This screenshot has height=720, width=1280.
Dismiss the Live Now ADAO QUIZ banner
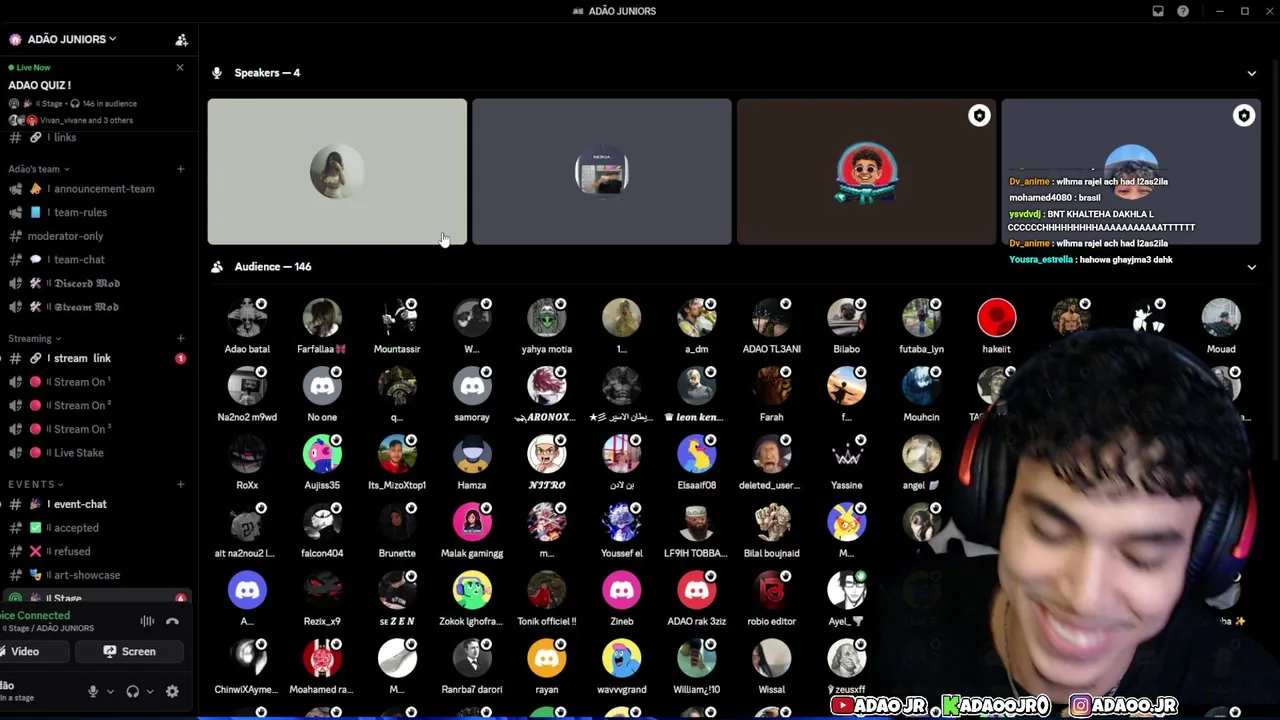(180, 68)
